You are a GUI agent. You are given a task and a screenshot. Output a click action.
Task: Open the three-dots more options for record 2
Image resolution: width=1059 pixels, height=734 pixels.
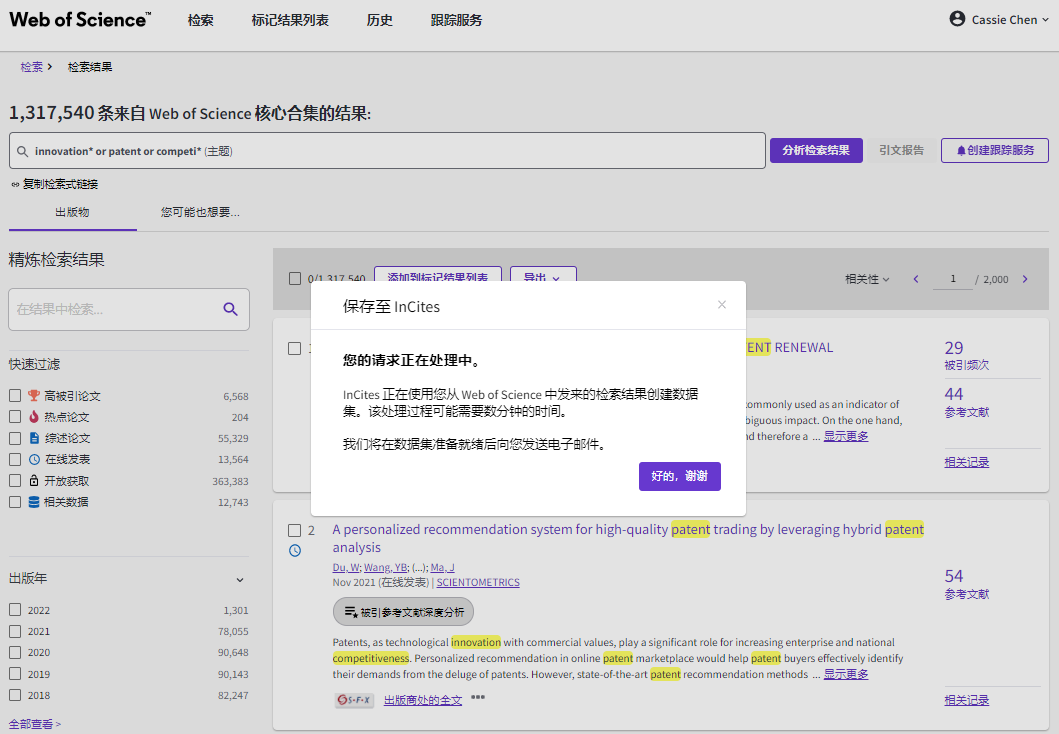click(477, 698)
